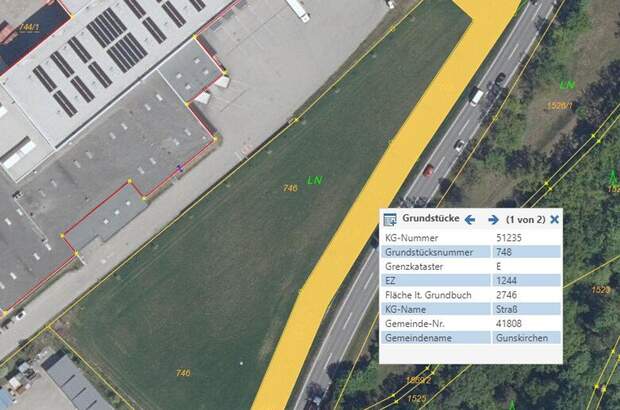
Task: Show next parcel result with right arrow
Action: tap(493, 219)
